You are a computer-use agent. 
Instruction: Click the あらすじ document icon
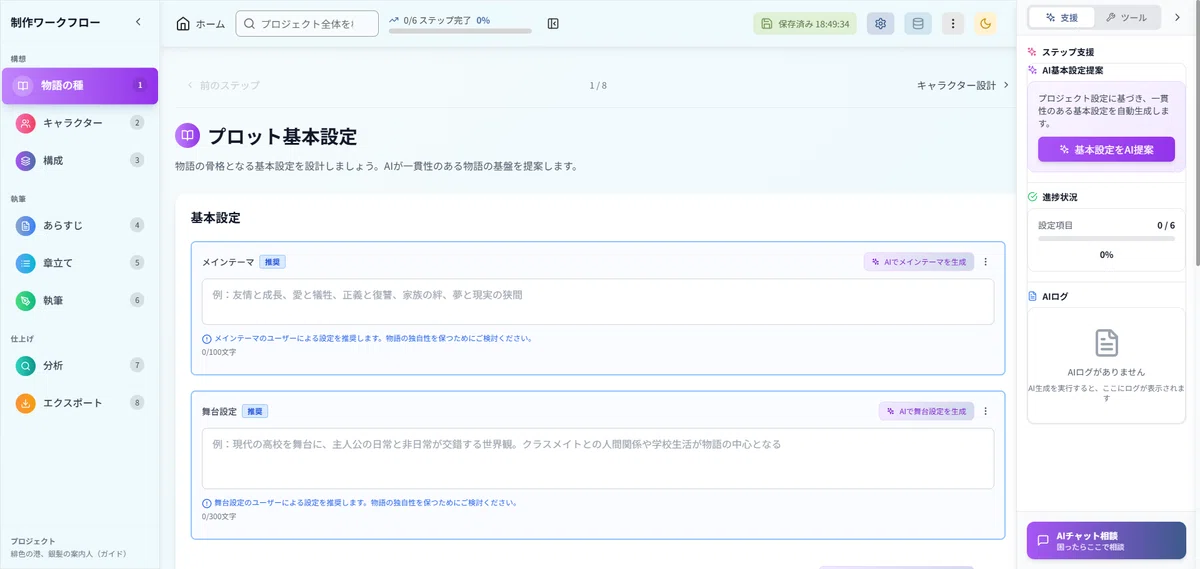[26, 225]
